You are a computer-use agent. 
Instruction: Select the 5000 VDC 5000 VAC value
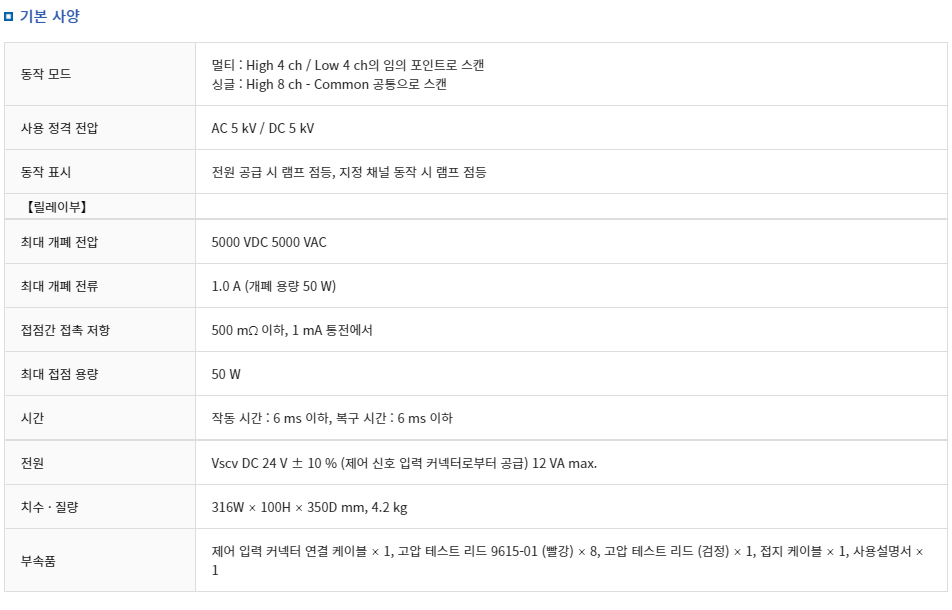point(269,242)
